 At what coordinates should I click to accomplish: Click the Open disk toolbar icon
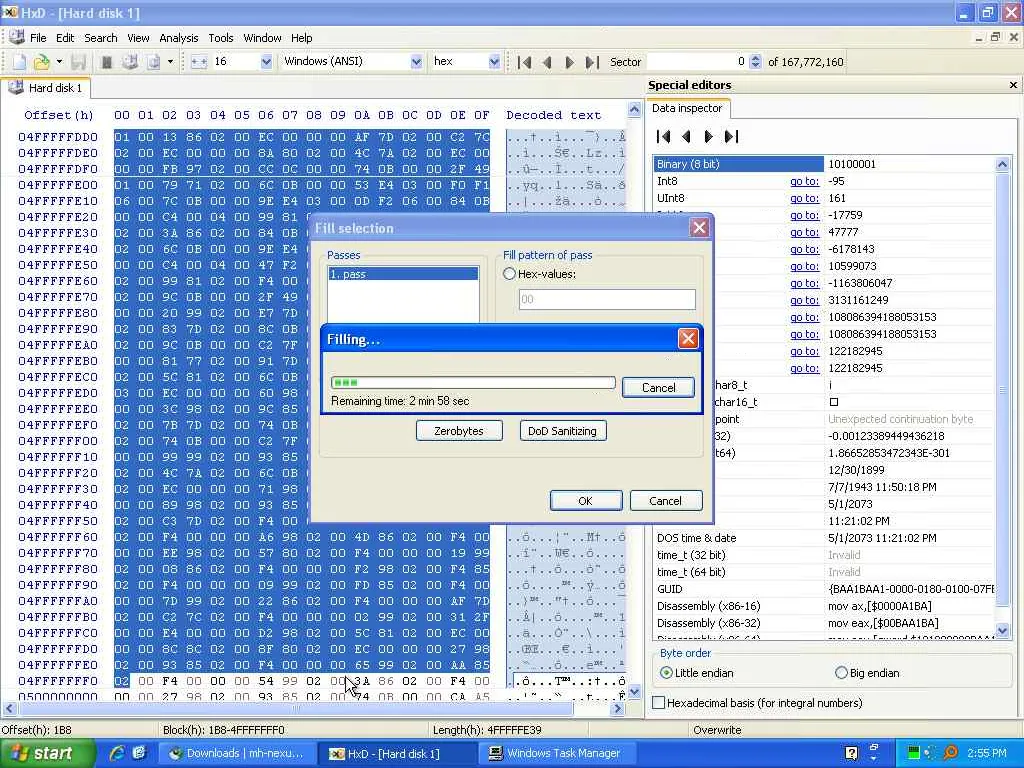(130, 62)
